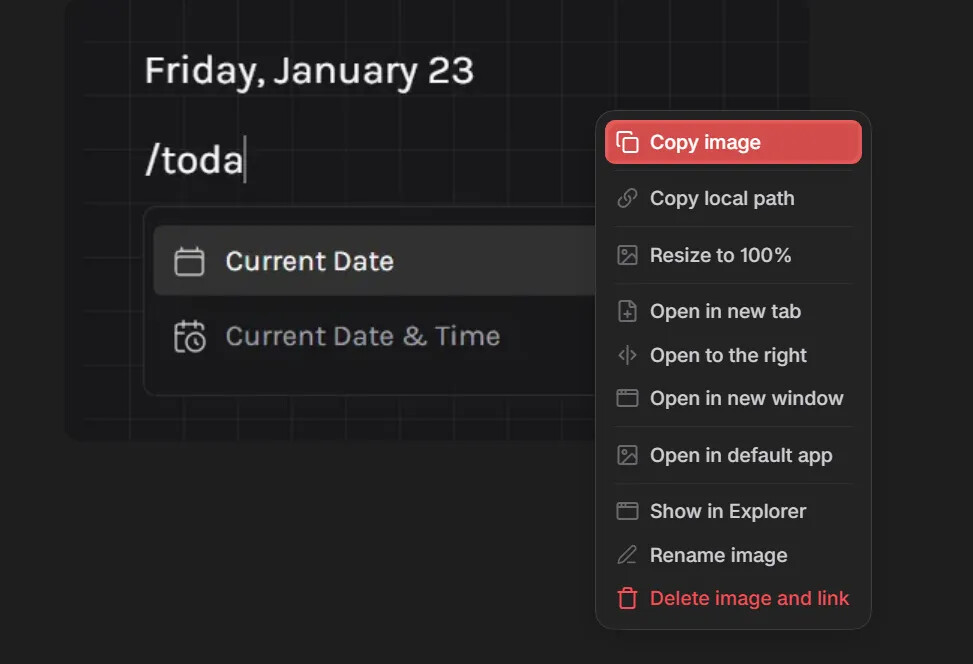Click the window icon beside Show in Explorer
This screenshot has width=973, height=664.
(x=627, y=511)
